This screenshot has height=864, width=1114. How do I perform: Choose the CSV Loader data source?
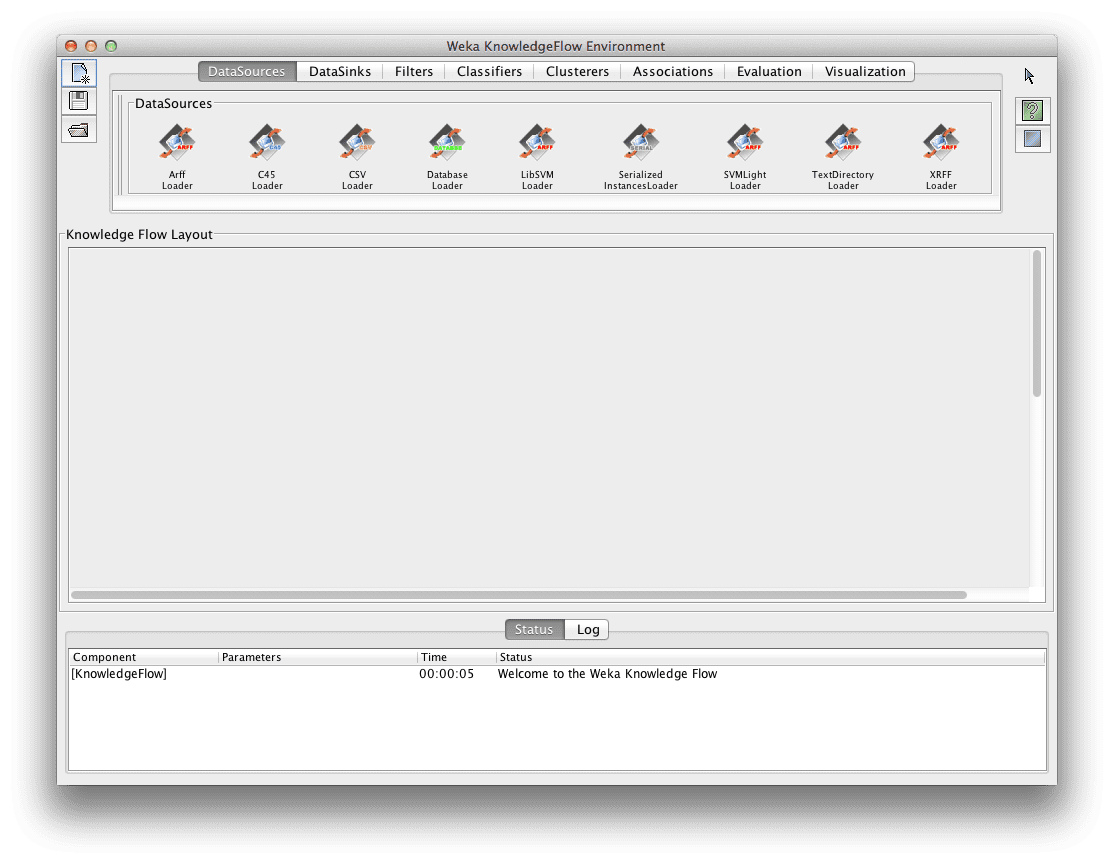[x=357, y=143]
